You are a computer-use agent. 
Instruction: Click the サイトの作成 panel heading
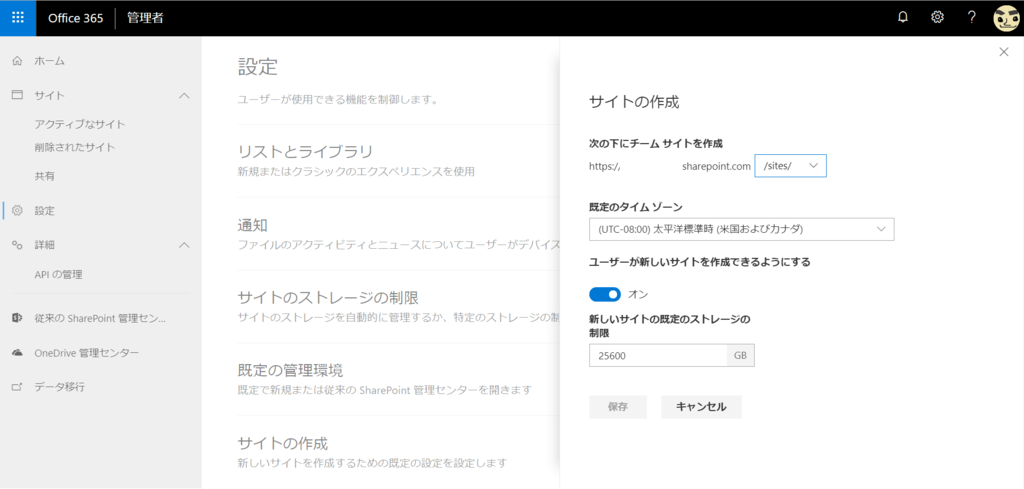tap(634, 102)
